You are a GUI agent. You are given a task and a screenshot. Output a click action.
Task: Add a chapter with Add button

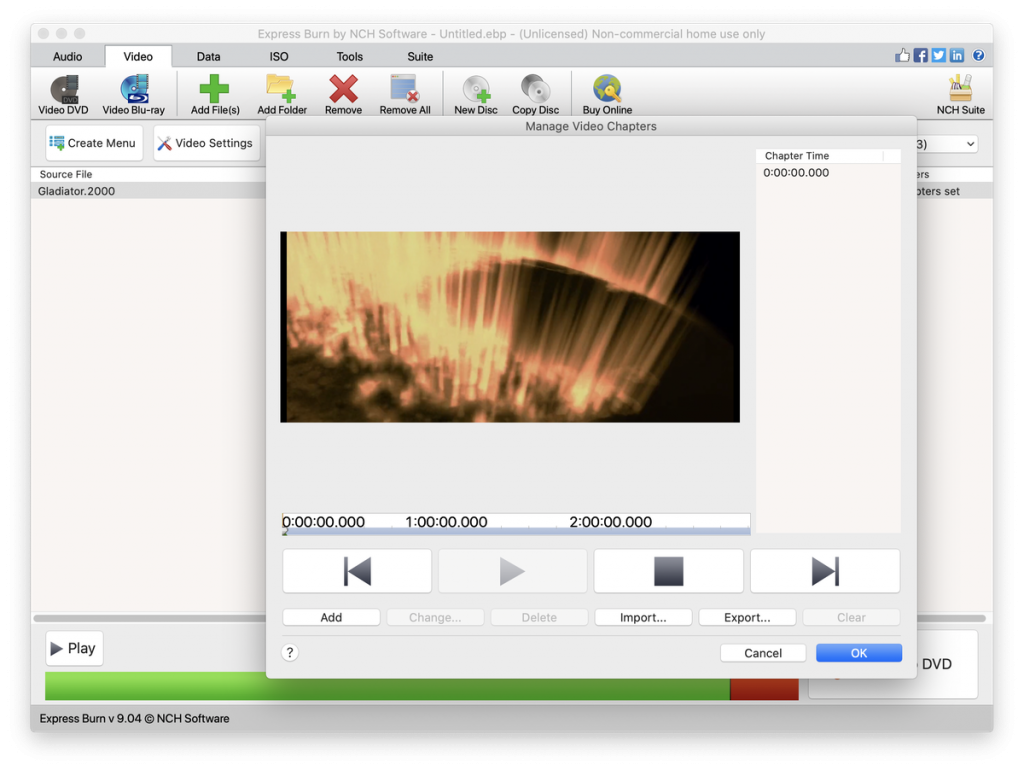(331, 617)
